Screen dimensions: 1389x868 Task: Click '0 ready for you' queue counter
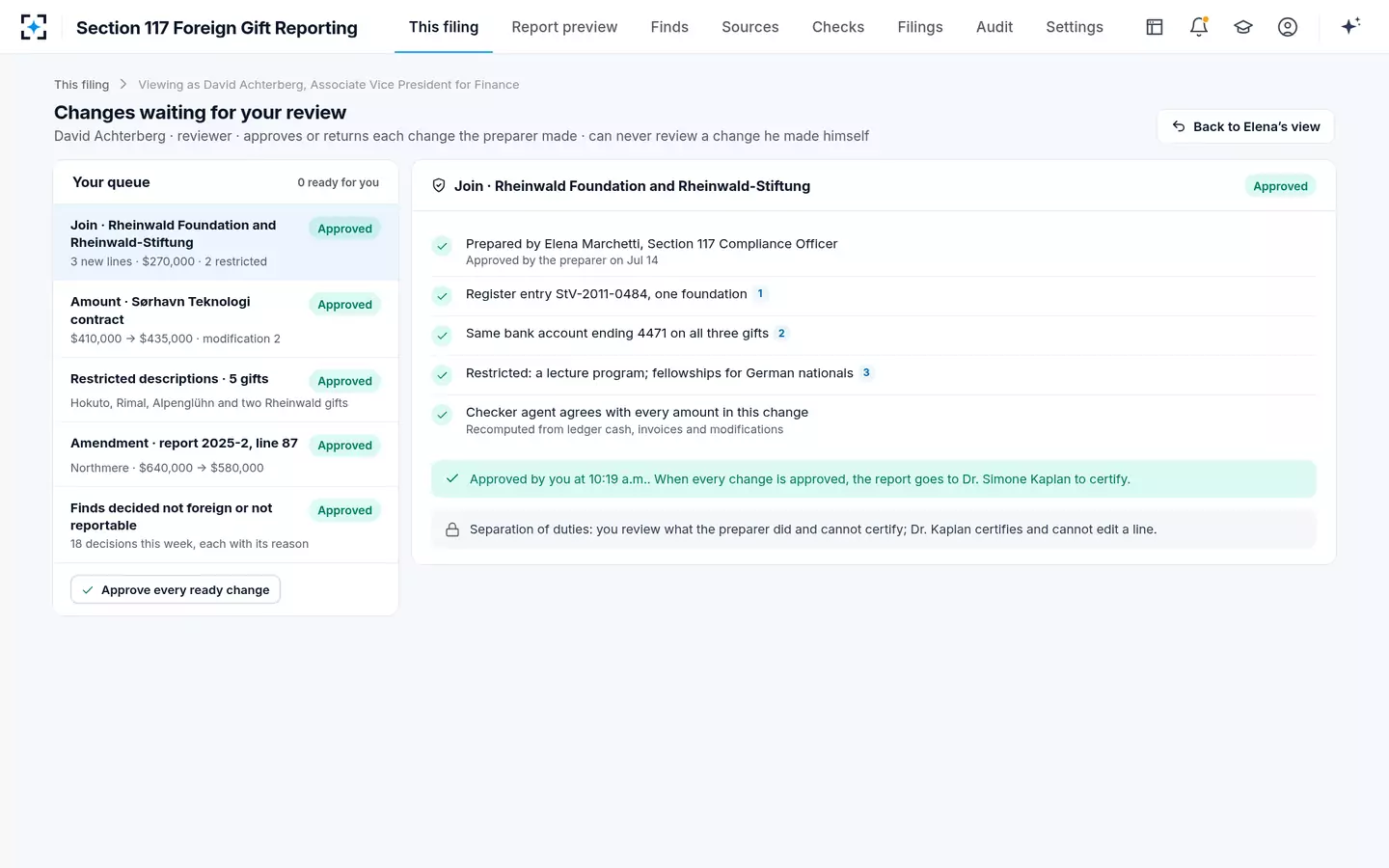[x=338, y=182]
